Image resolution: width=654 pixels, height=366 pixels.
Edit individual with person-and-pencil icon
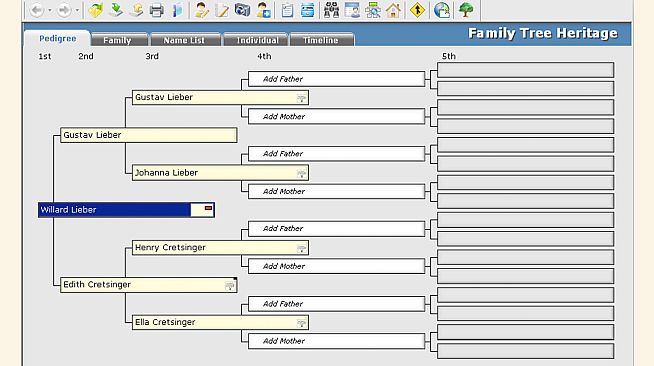pyautogui.click(x=201, y=10)
